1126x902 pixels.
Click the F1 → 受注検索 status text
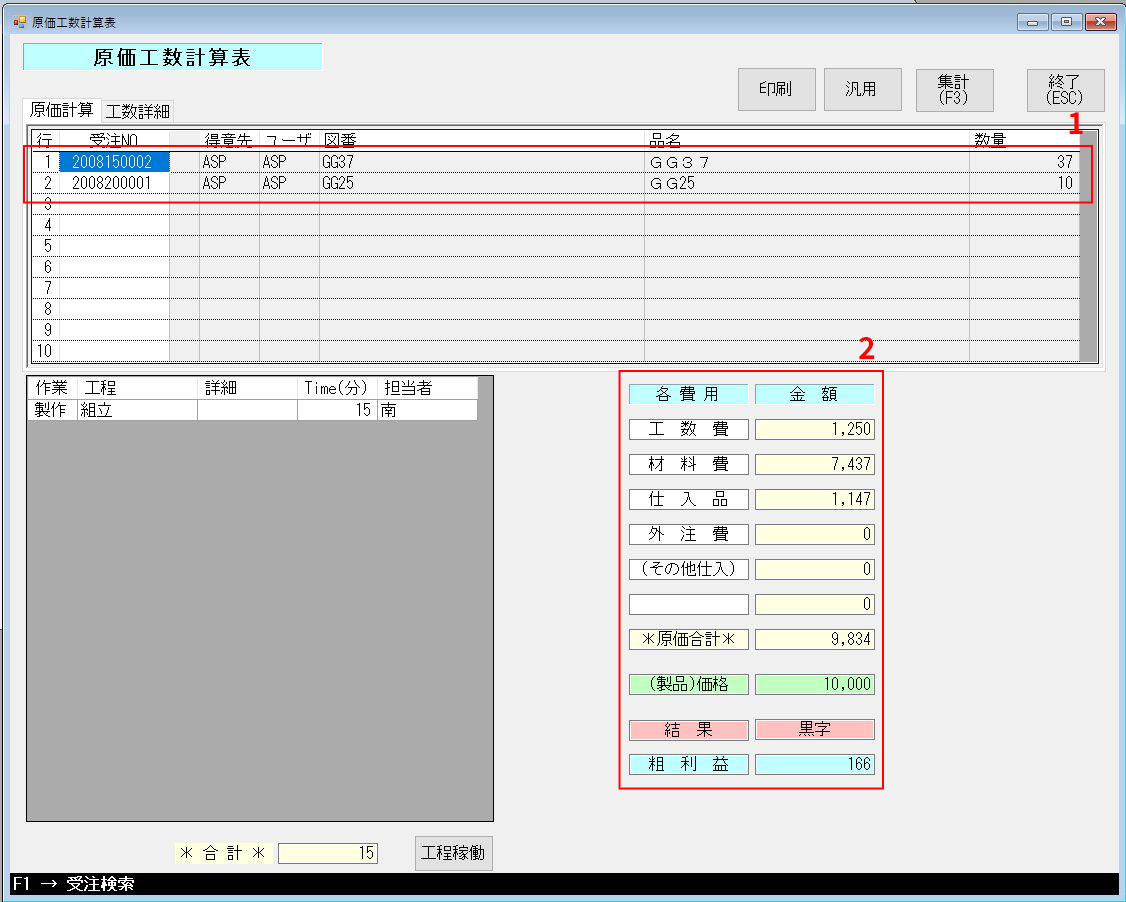tap(73, 883)
